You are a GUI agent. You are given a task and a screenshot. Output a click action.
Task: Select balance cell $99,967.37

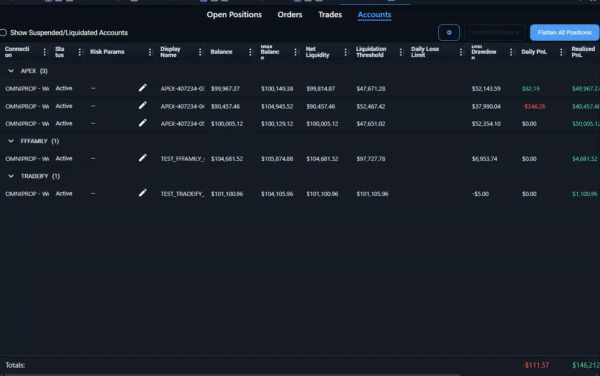pos(225,88)
